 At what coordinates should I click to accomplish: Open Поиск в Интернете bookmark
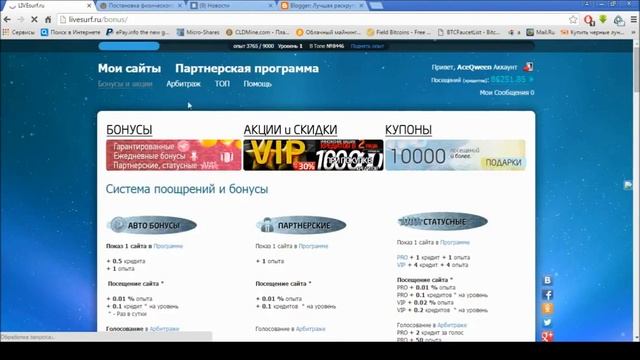point(71,32)
